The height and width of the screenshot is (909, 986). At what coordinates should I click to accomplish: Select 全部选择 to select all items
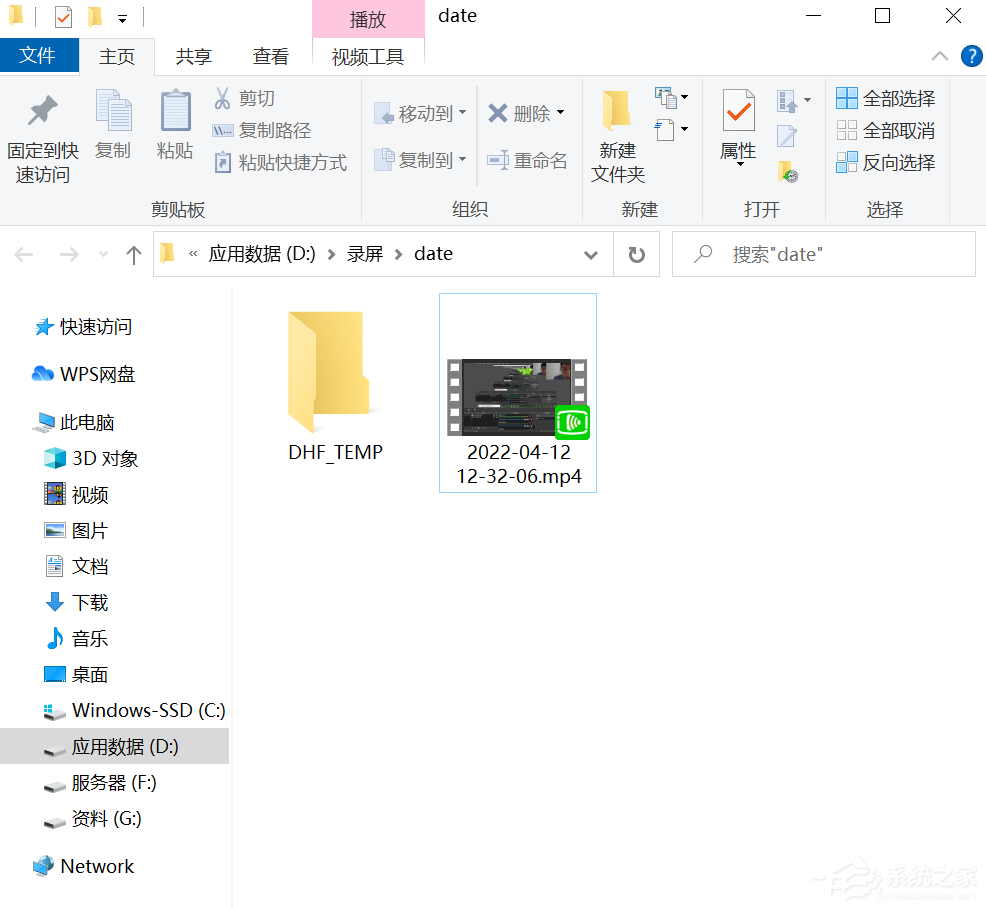[886, 98]
